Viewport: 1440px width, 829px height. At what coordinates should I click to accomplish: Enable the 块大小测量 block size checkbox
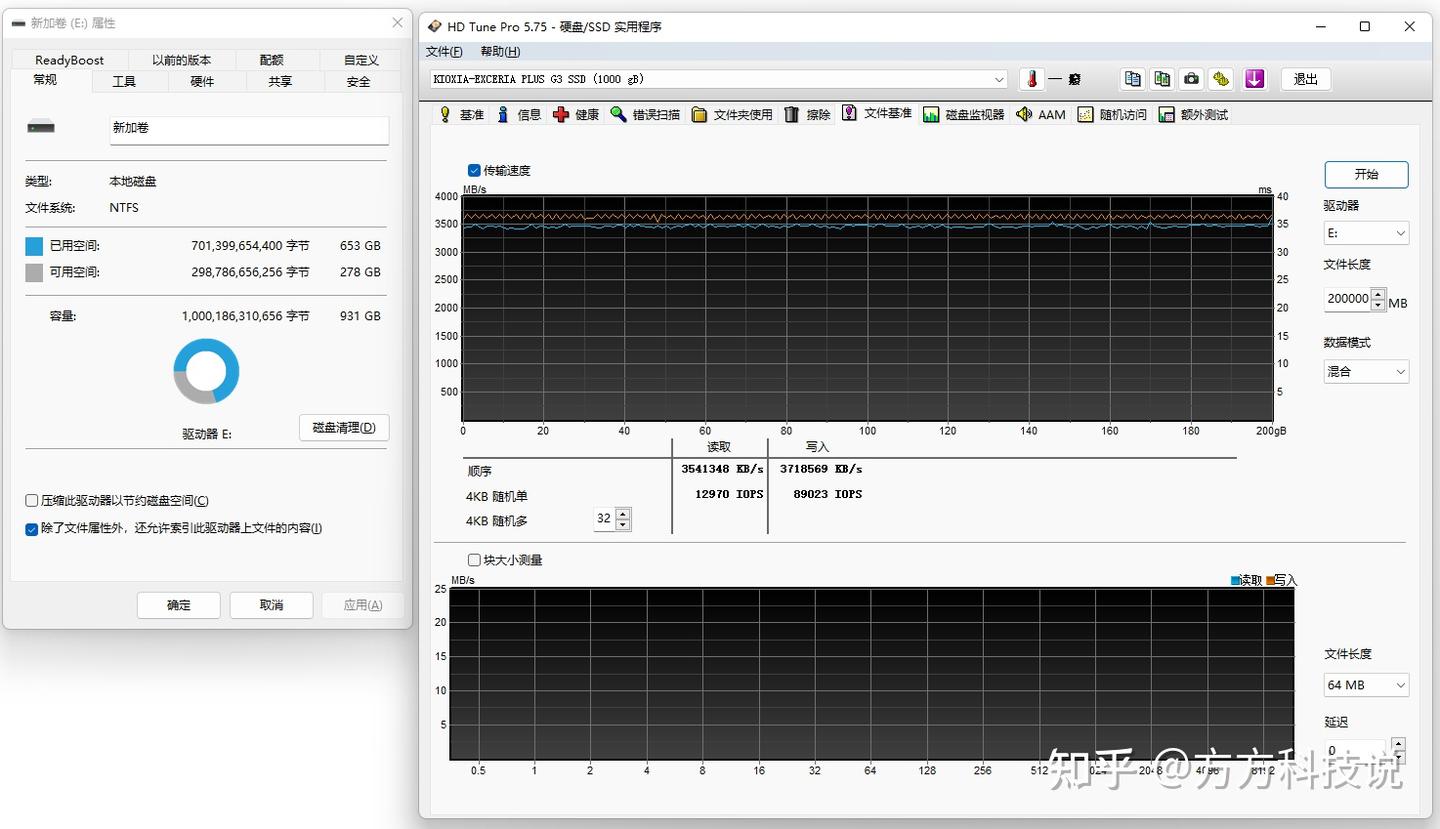point(474,560)
